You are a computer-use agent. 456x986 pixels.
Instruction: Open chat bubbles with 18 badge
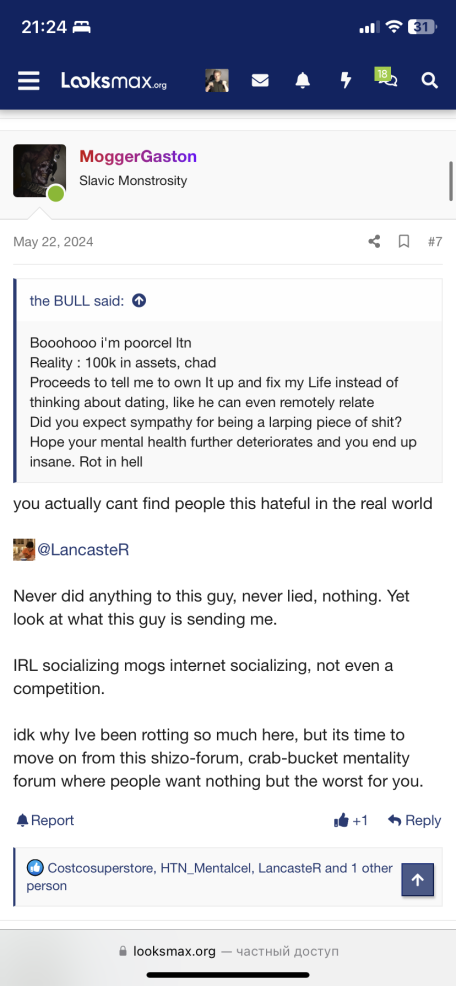click(x=386, y=78)
